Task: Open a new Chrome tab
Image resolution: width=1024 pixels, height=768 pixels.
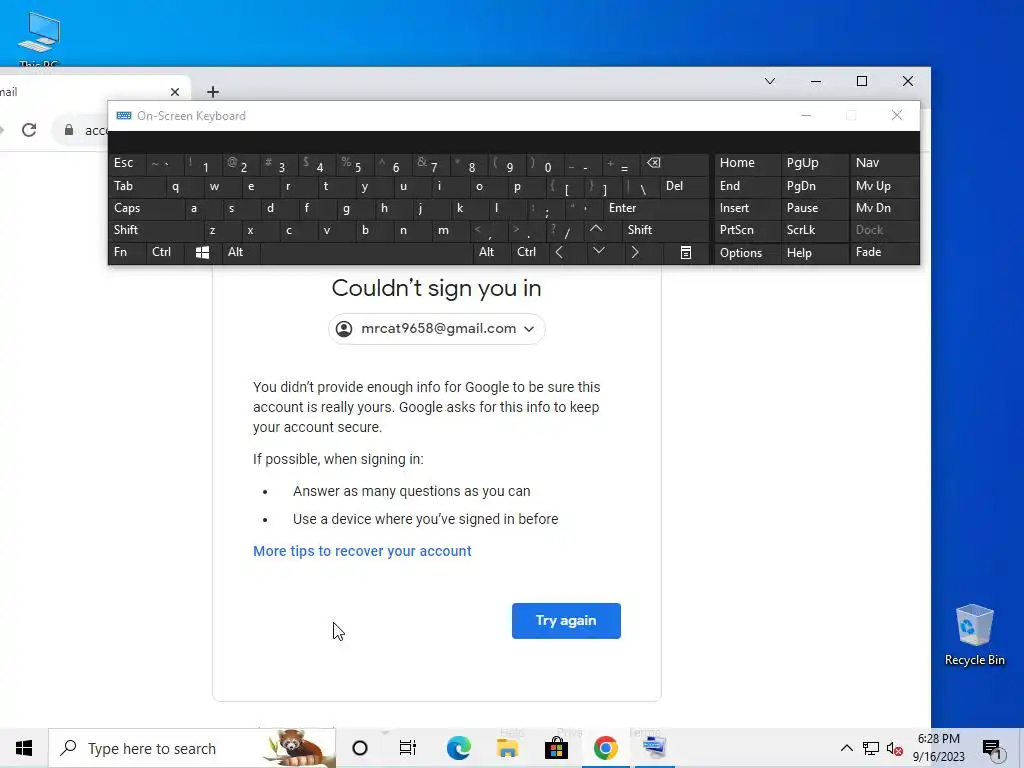Action: pyautogui.click(x=213, y=92)
